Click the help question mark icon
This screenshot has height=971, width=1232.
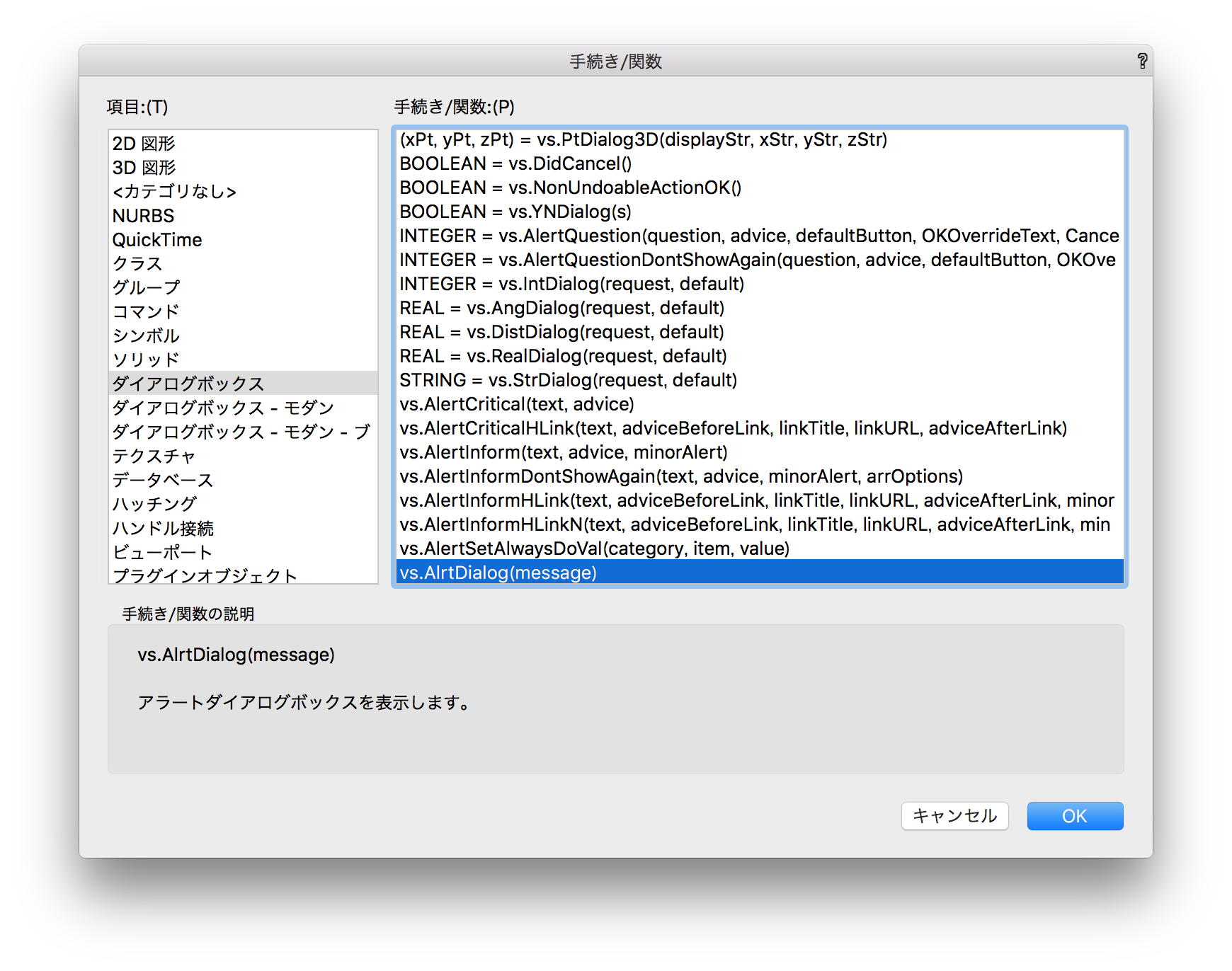point(1141,61)
